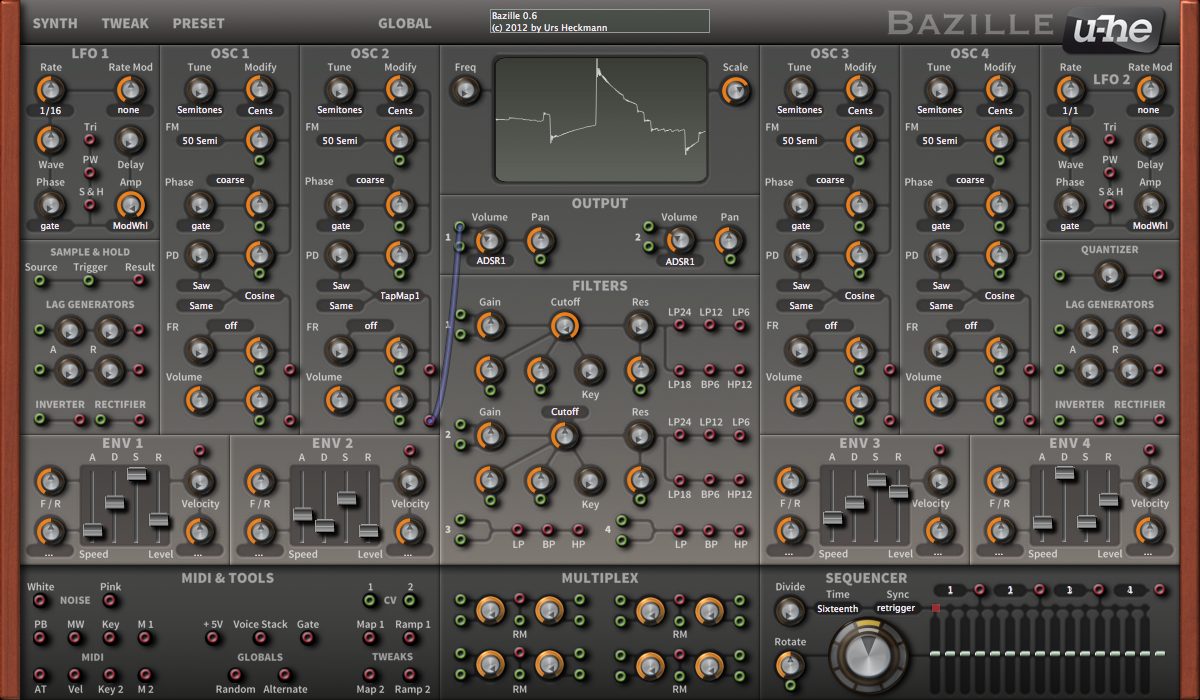This screenshot has height=700, width=1200.
Task: Click the CV 1 input jack
Action: [370, 601]
